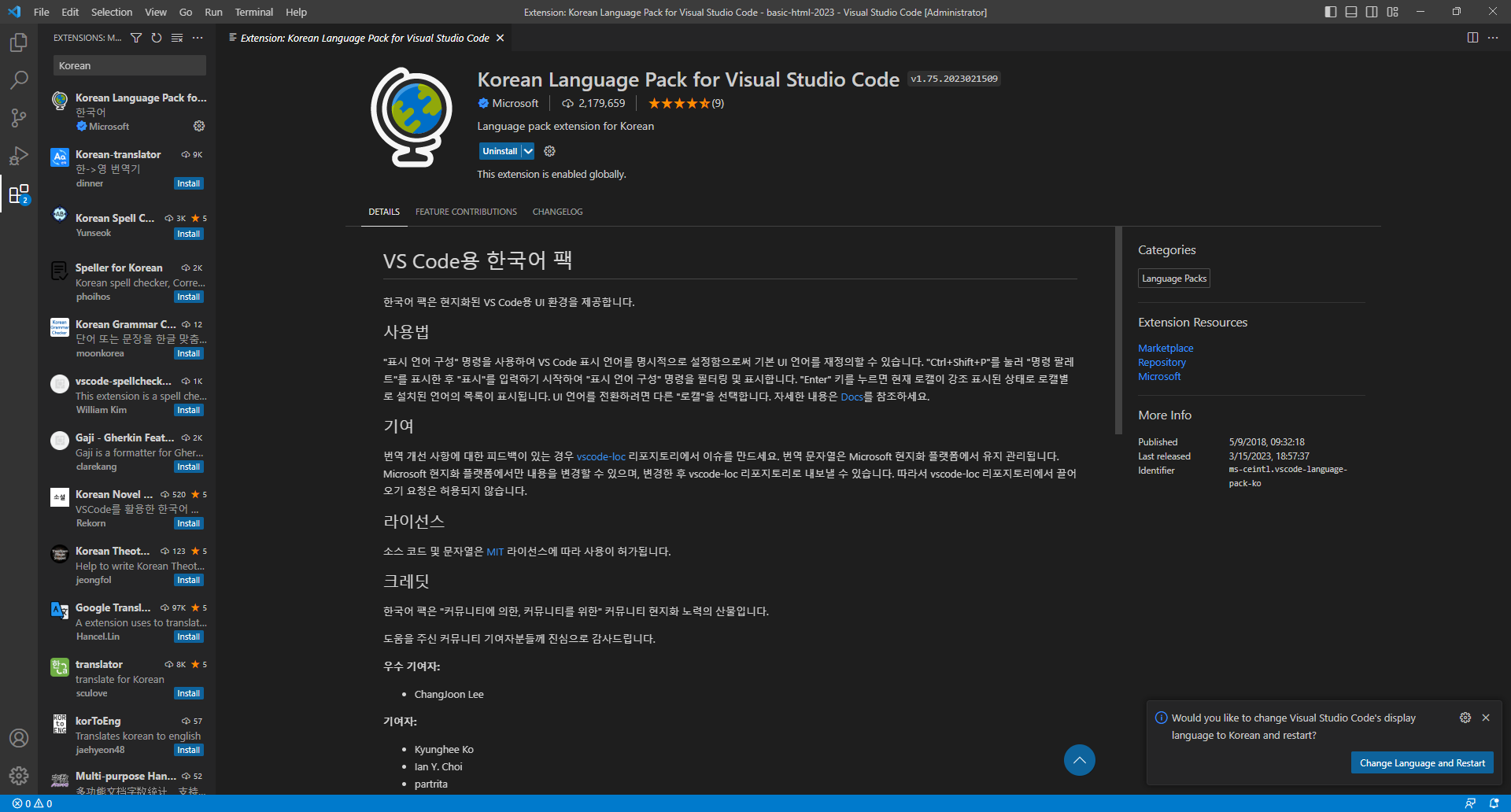
Task: Open the Marketplace resource link
Action: (x=1166, y=348)
